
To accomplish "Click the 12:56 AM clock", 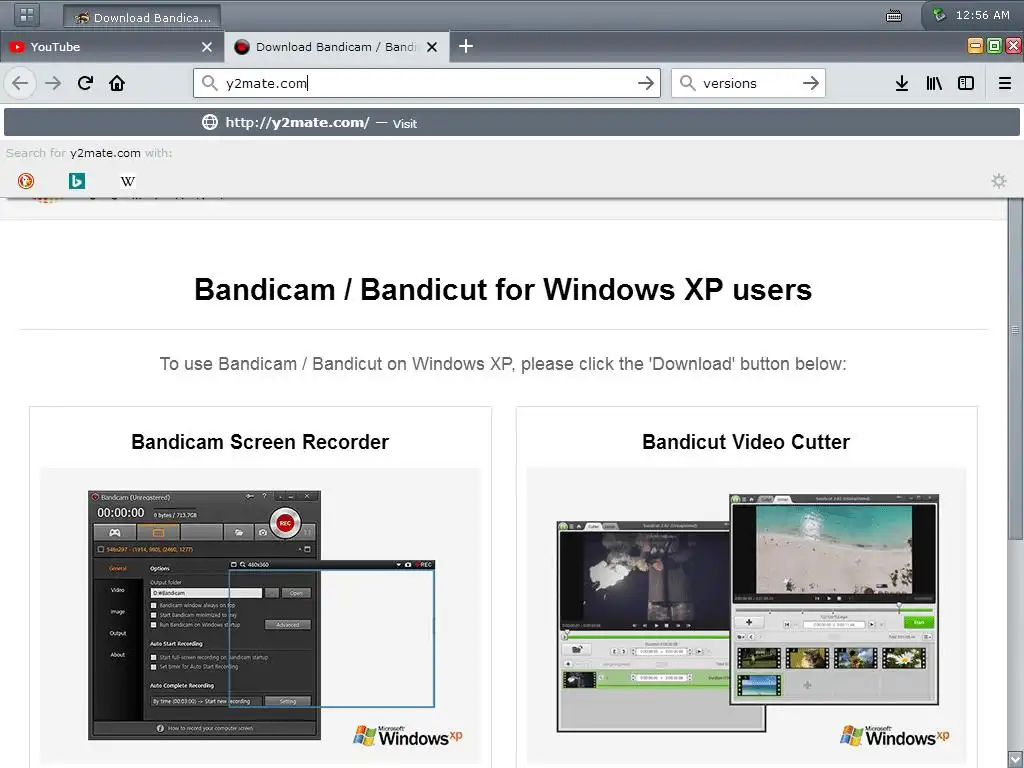I will coord(982,15).
